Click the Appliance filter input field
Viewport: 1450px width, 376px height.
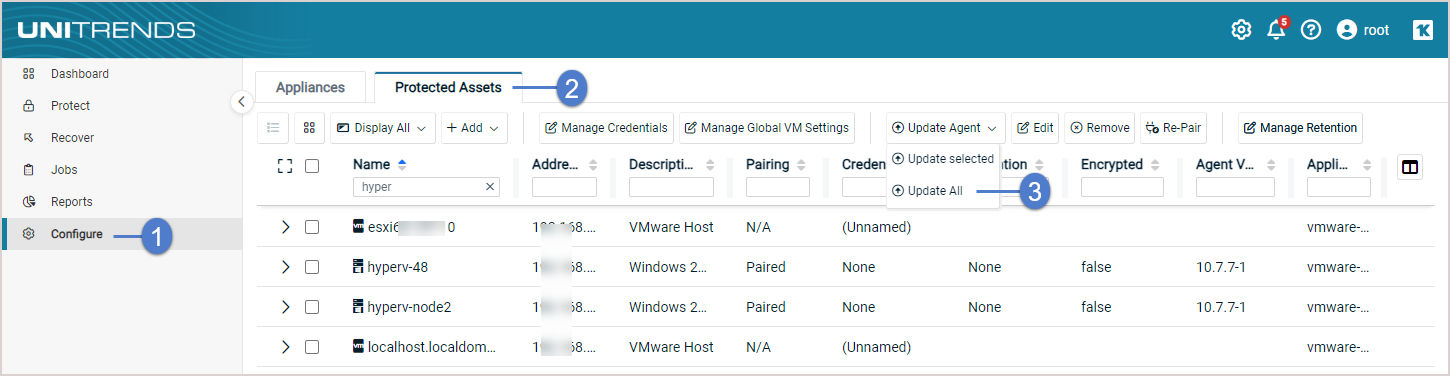tap(1339, 187)
